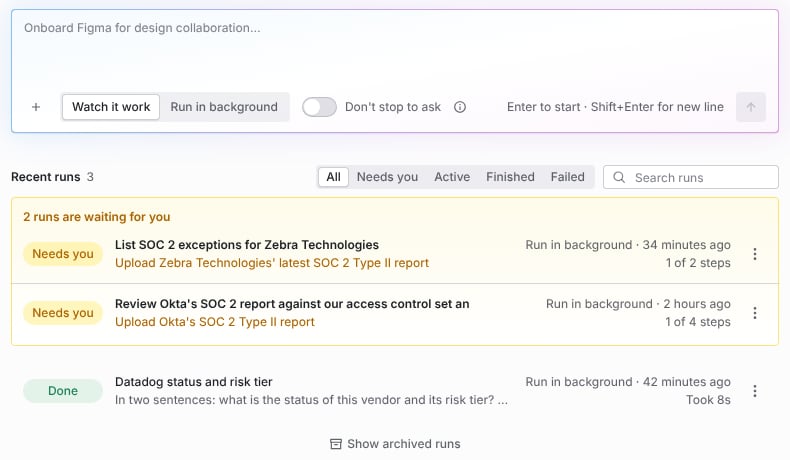
Task: Switch to the All filter tab
Action: [333, 177]
